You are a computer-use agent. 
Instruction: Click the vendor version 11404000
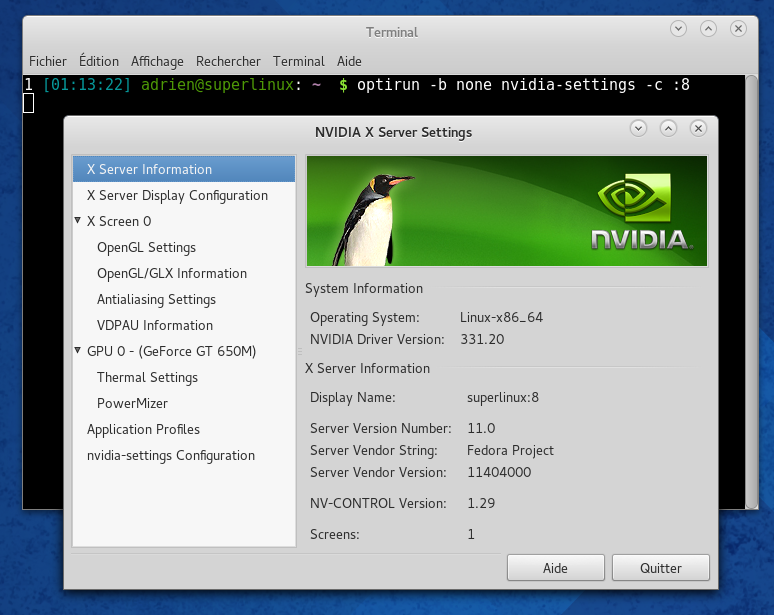(x=499, y=472)
